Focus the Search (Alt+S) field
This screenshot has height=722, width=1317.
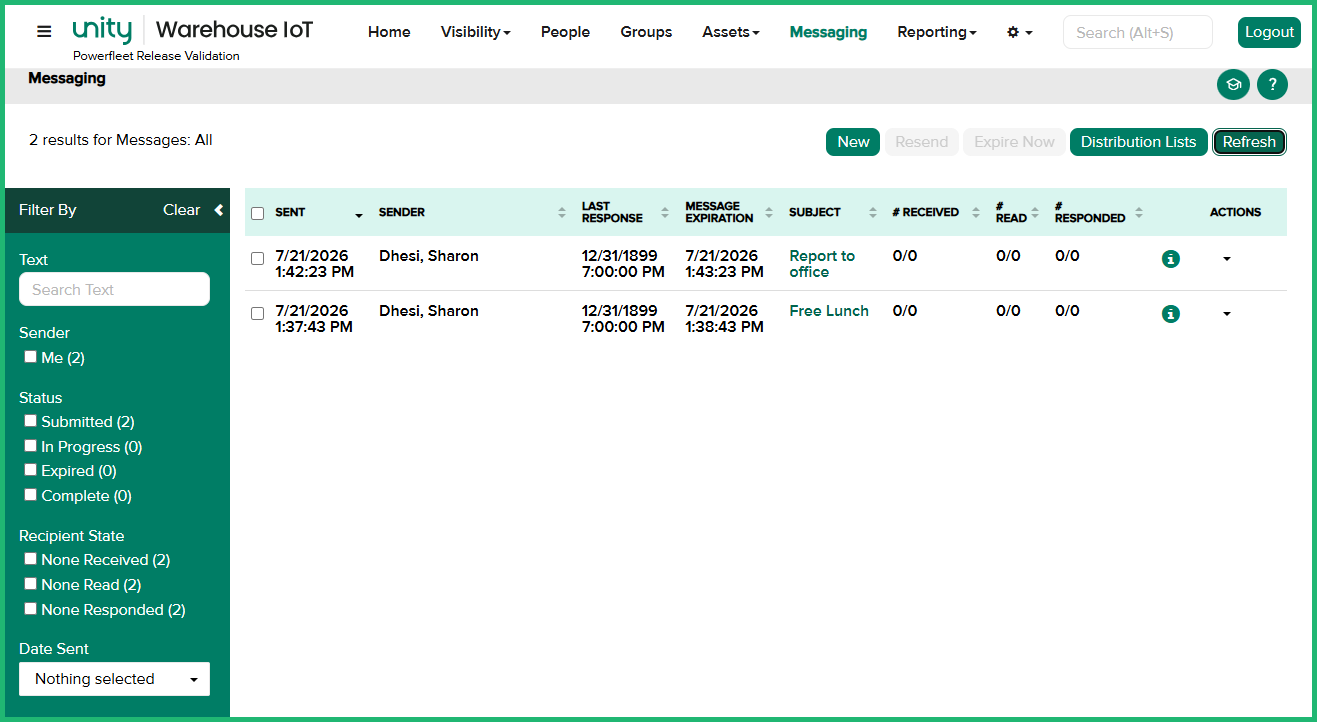(x=1137, y=32)
